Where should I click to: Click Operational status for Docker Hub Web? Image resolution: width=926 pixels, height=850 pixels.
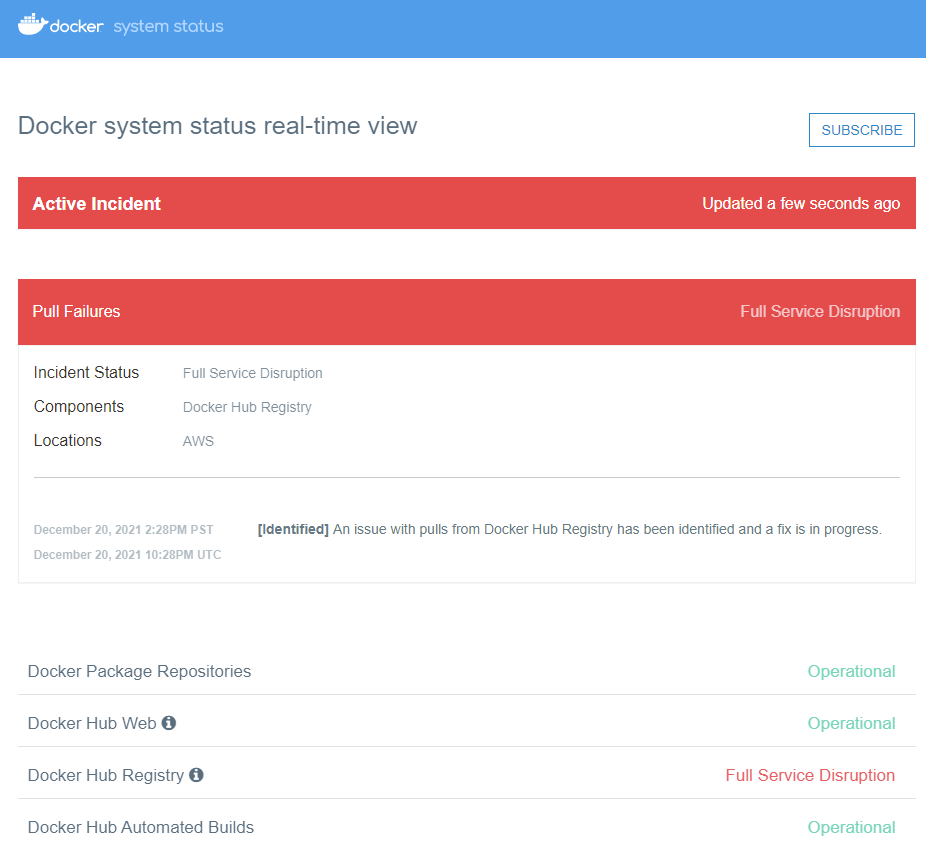coord(851,724)
